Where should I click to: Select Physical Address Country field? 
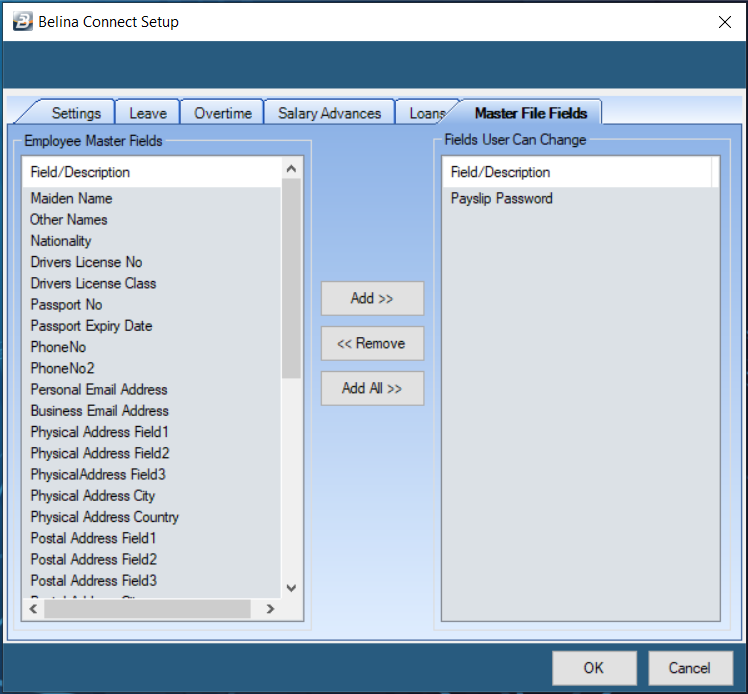pyautogui.click(x=105, y=517)
